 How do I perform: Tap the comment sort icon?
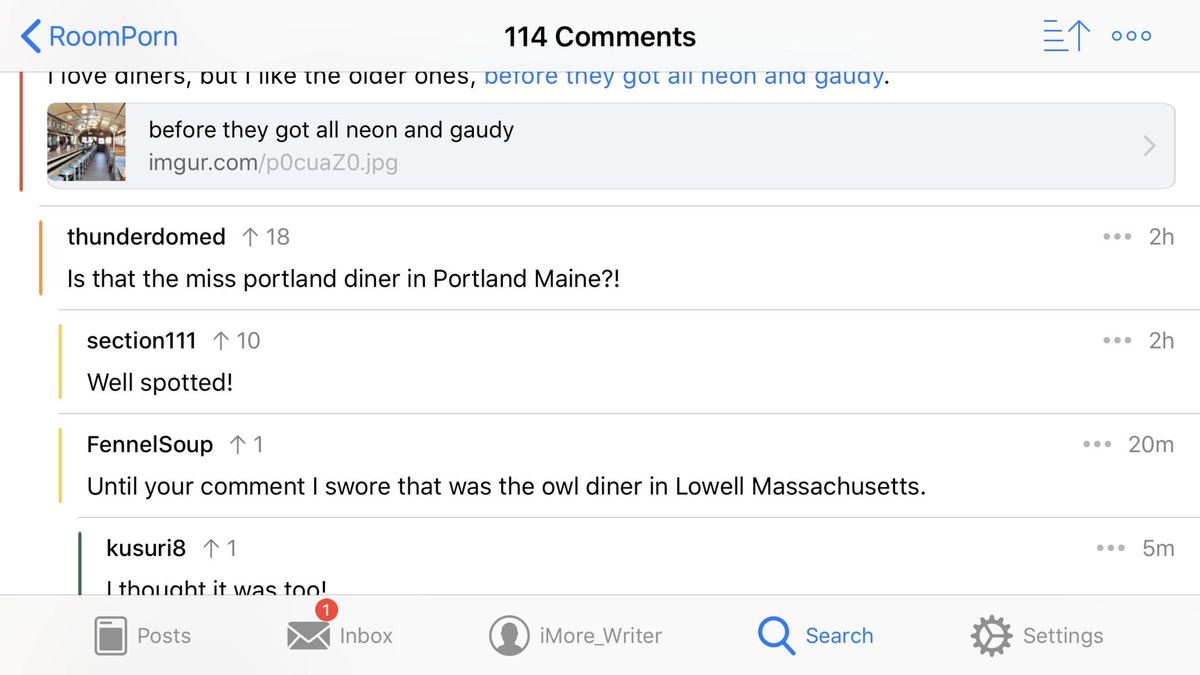(x=1065, y=36)
